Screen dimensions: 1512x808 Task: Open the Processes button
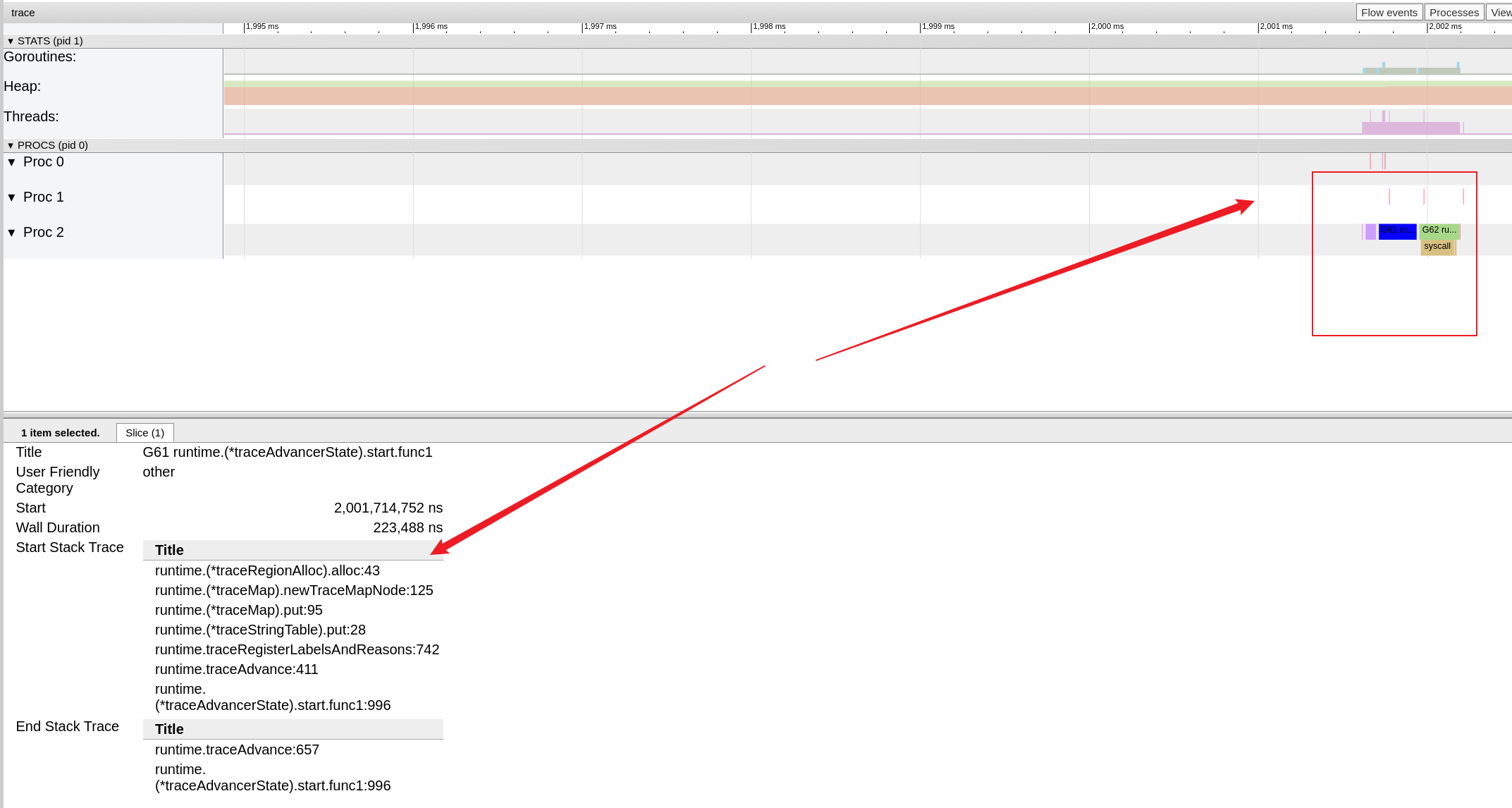(1453, 13)
